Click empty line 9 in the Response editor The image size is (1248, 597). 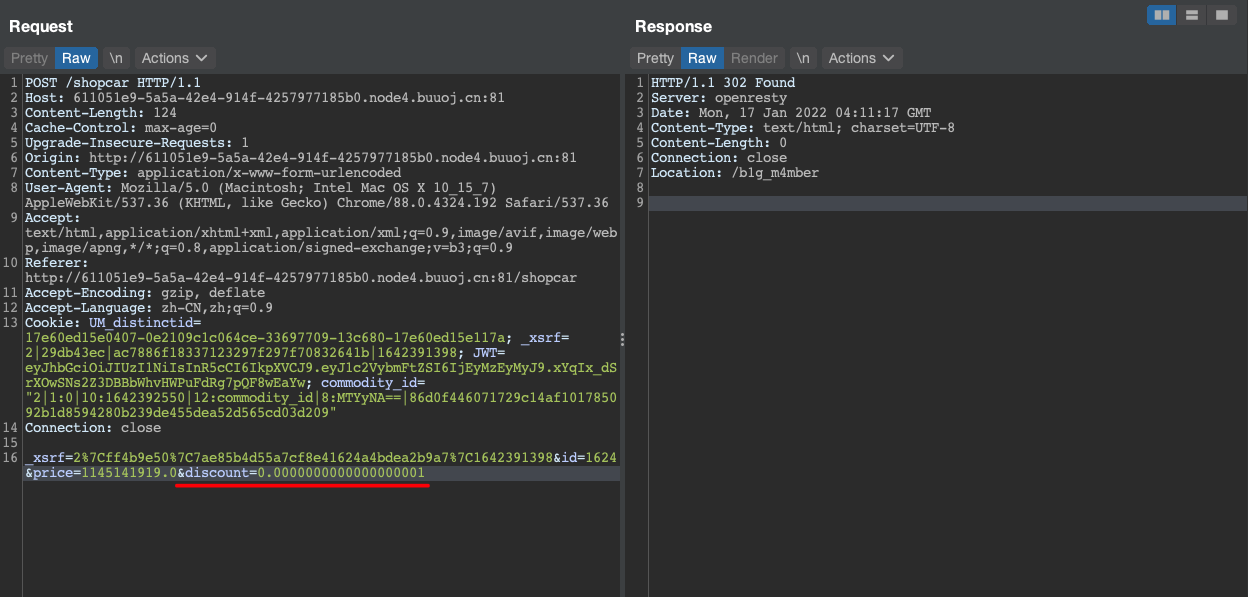click(x=947, y=203)
